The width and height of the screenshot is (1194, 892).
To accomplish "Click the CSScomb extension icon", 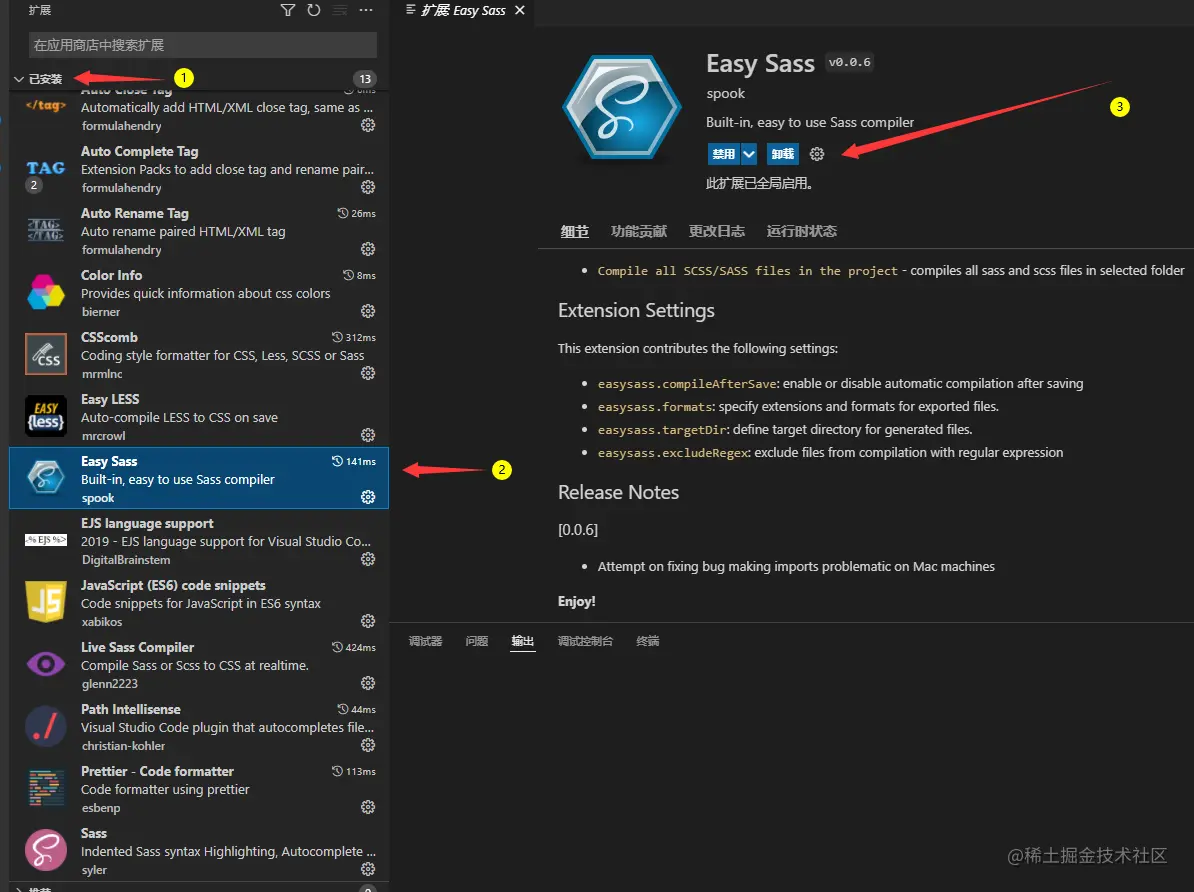I will [46, 354].
